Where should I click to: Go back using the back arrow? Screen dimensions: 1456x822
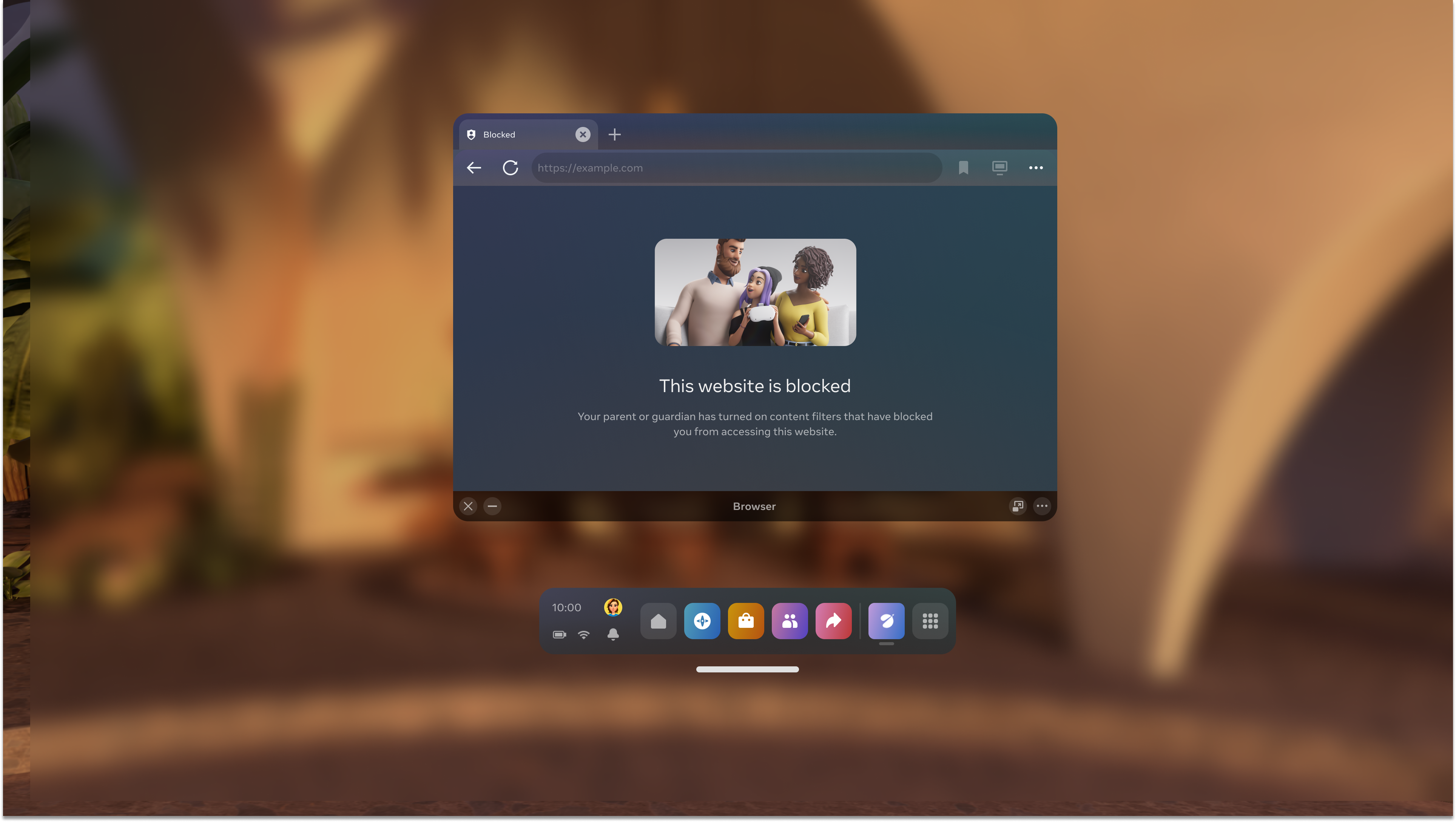[474, 168]
